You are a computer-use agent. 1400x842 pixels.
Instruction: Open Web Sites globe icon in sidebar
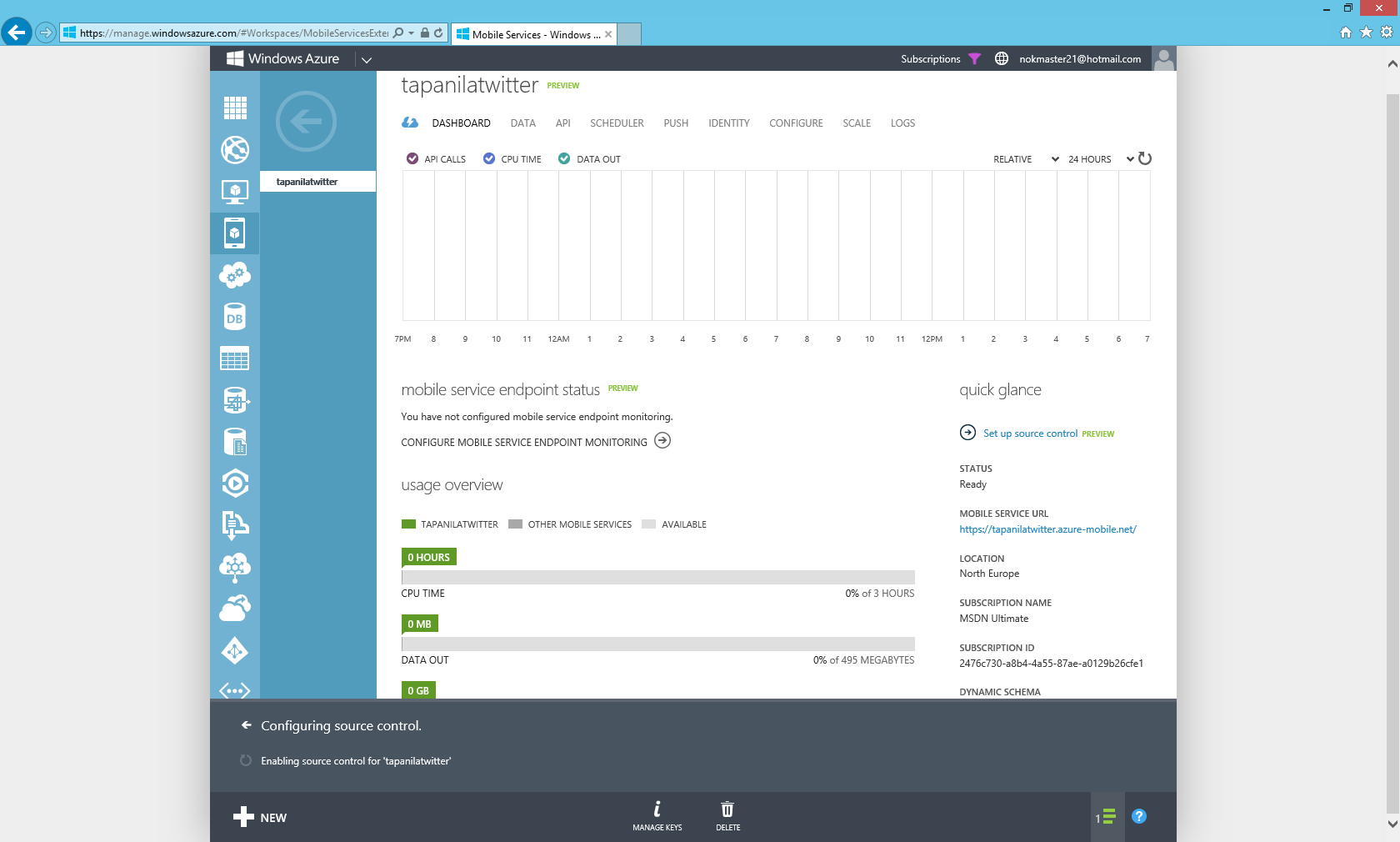tap(235, 150)
